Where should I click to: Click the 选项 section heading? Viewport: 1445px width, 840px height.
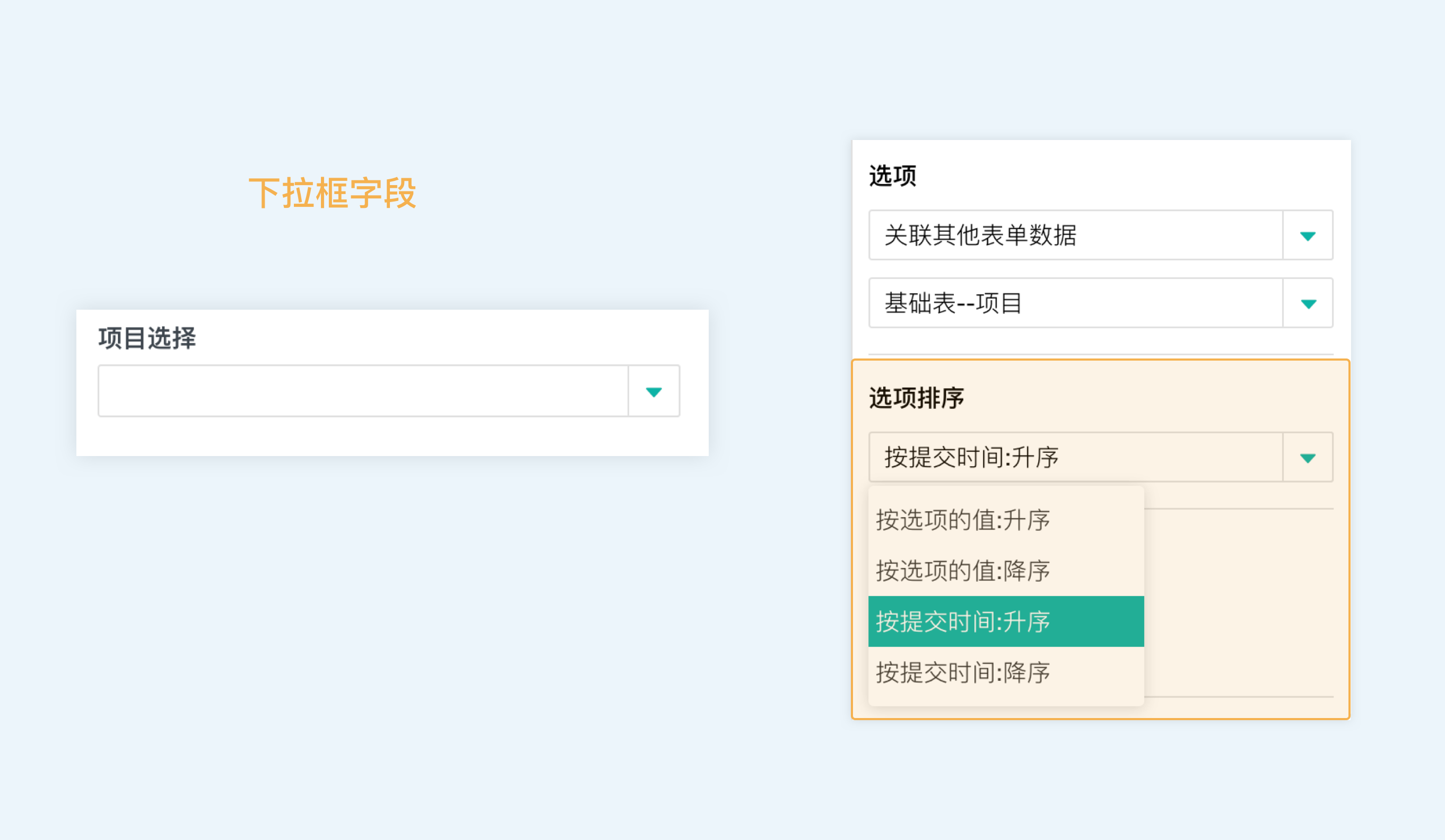pyautogui.click(x=892, y=176)
